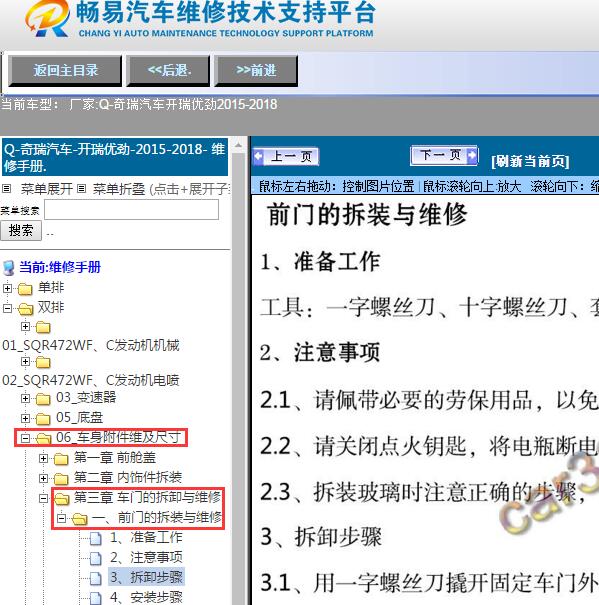The image size is (599, 605).
Task: Click the 05_底盘 folder icon
Action: pos(43,419)
